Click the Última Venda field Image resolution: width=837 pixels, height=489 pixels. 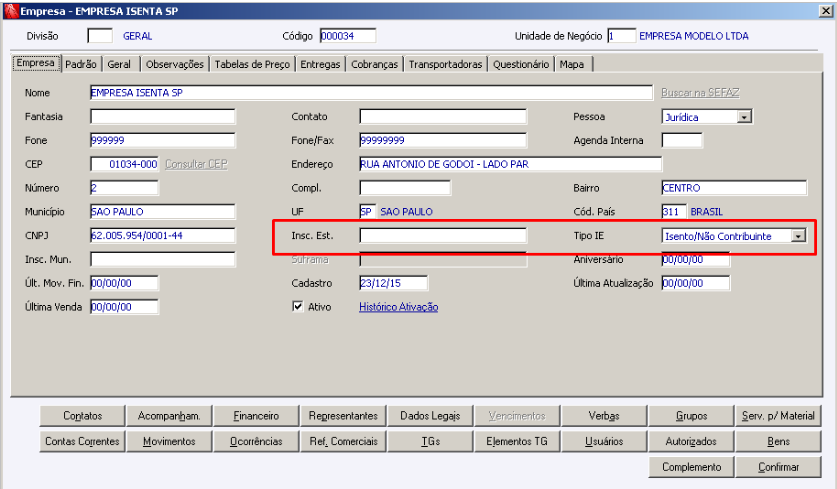coord(124,307)
